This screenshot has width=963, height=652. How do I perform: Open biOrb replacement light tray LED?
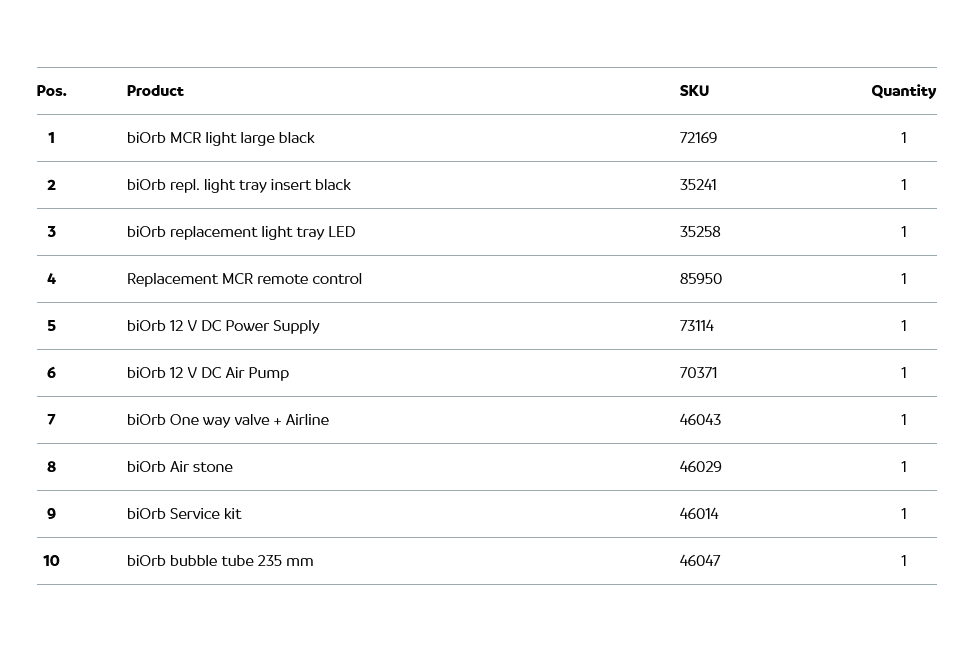pos(240,232)
